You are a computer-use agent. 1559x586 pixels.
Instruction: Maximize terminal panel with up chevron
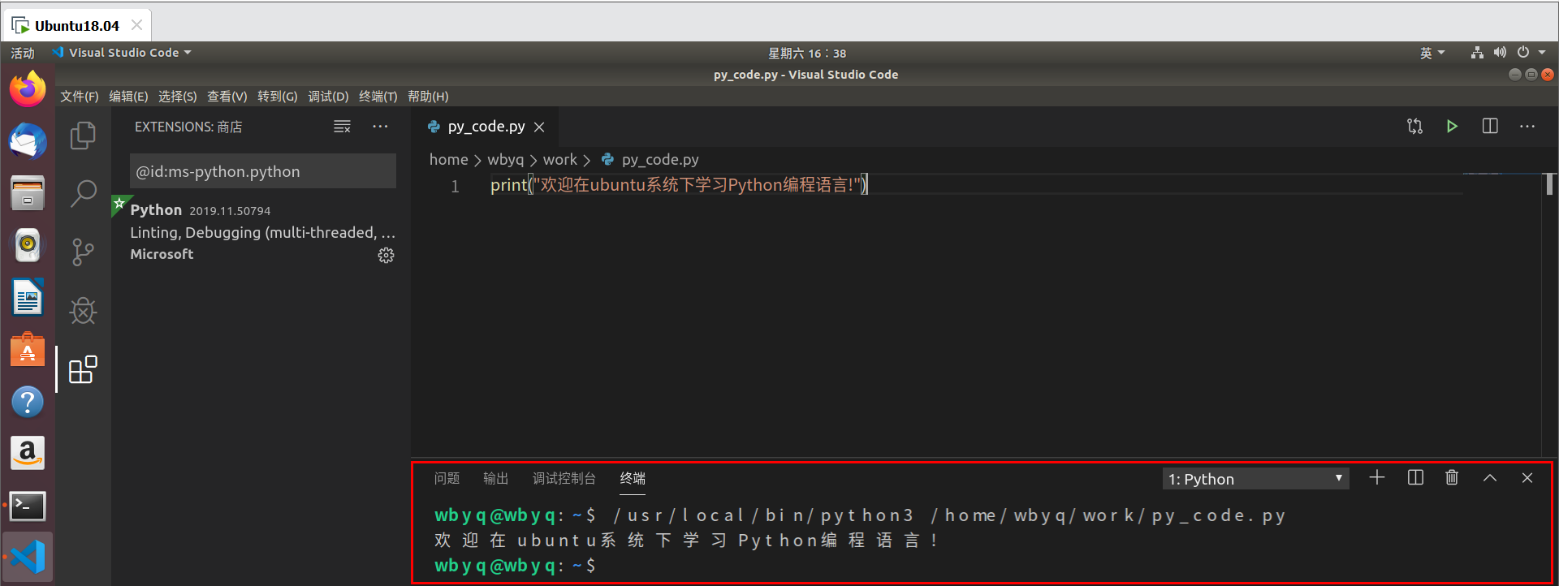tap(1490, 478)
